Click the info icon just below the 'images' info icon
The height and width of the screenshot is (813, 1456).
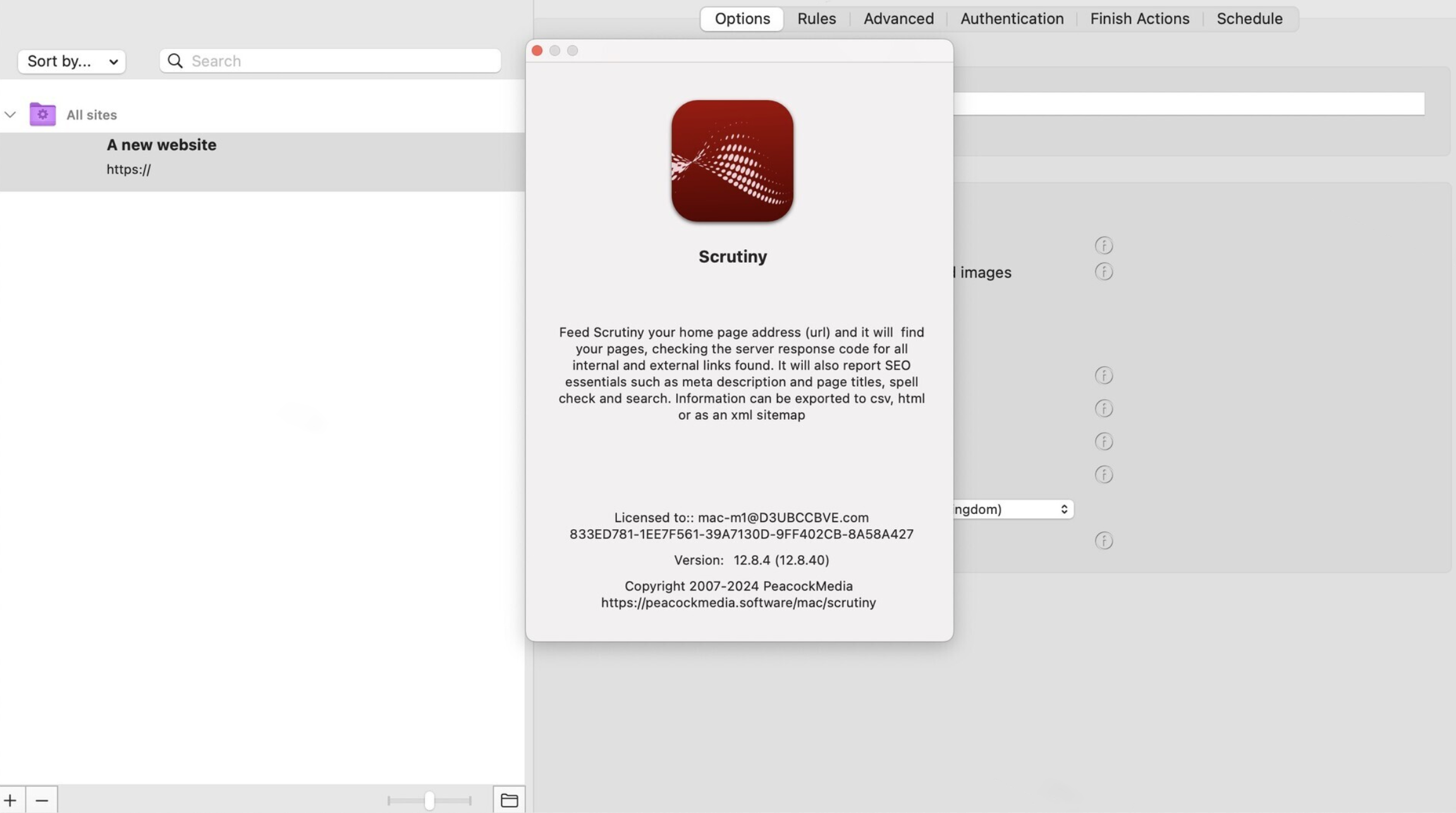pos(1103,376)
